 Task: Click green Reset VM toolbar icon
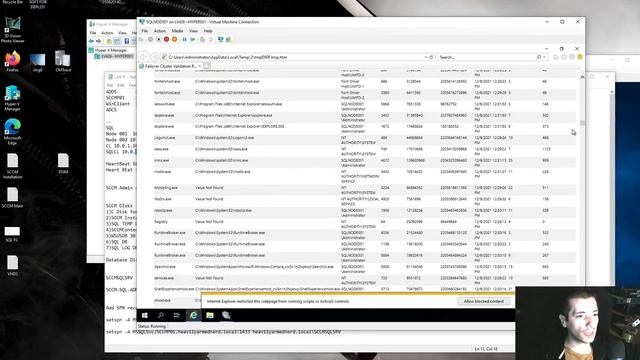[x=193, y=40]
